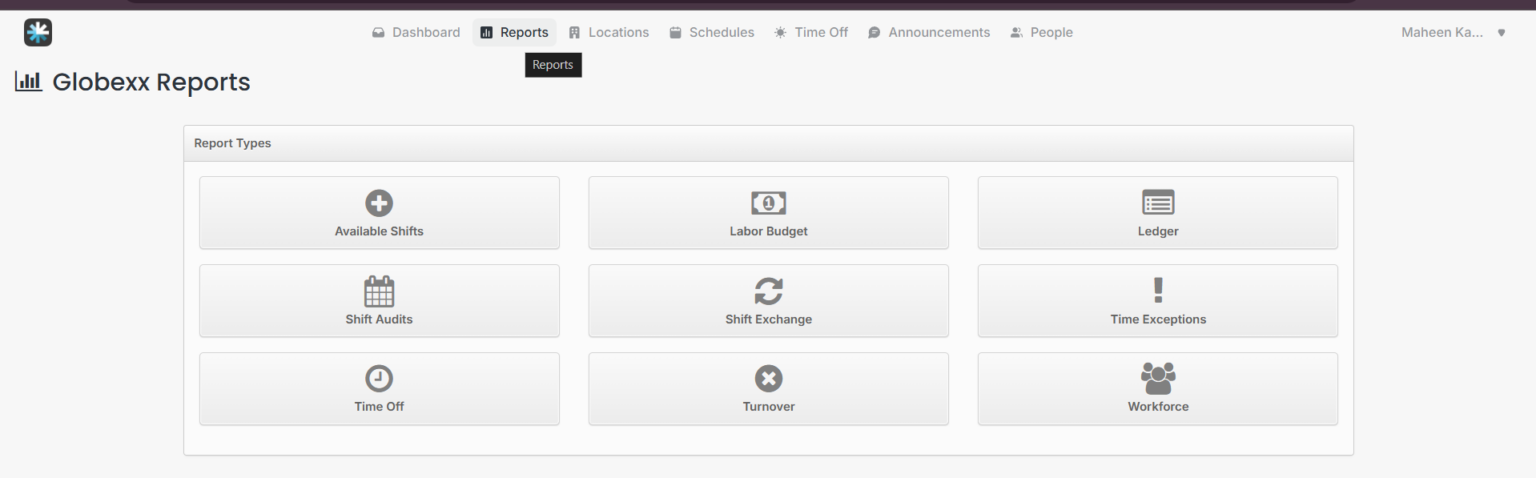This screenshot has width=1536, height=478.
Task: Select the Time Off clock icon
Action: [379, 378]
